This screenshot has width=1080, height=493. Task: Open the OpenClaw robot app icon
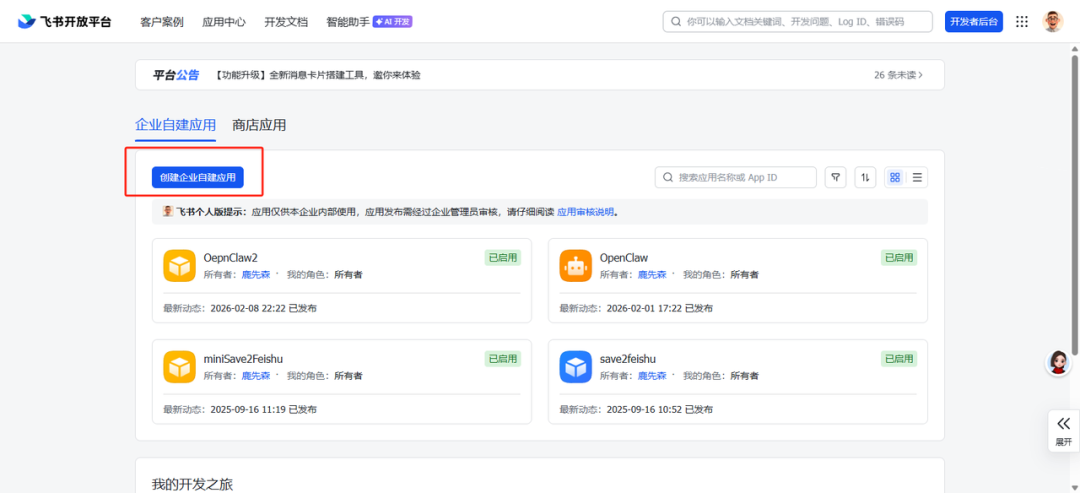[576, 266]
